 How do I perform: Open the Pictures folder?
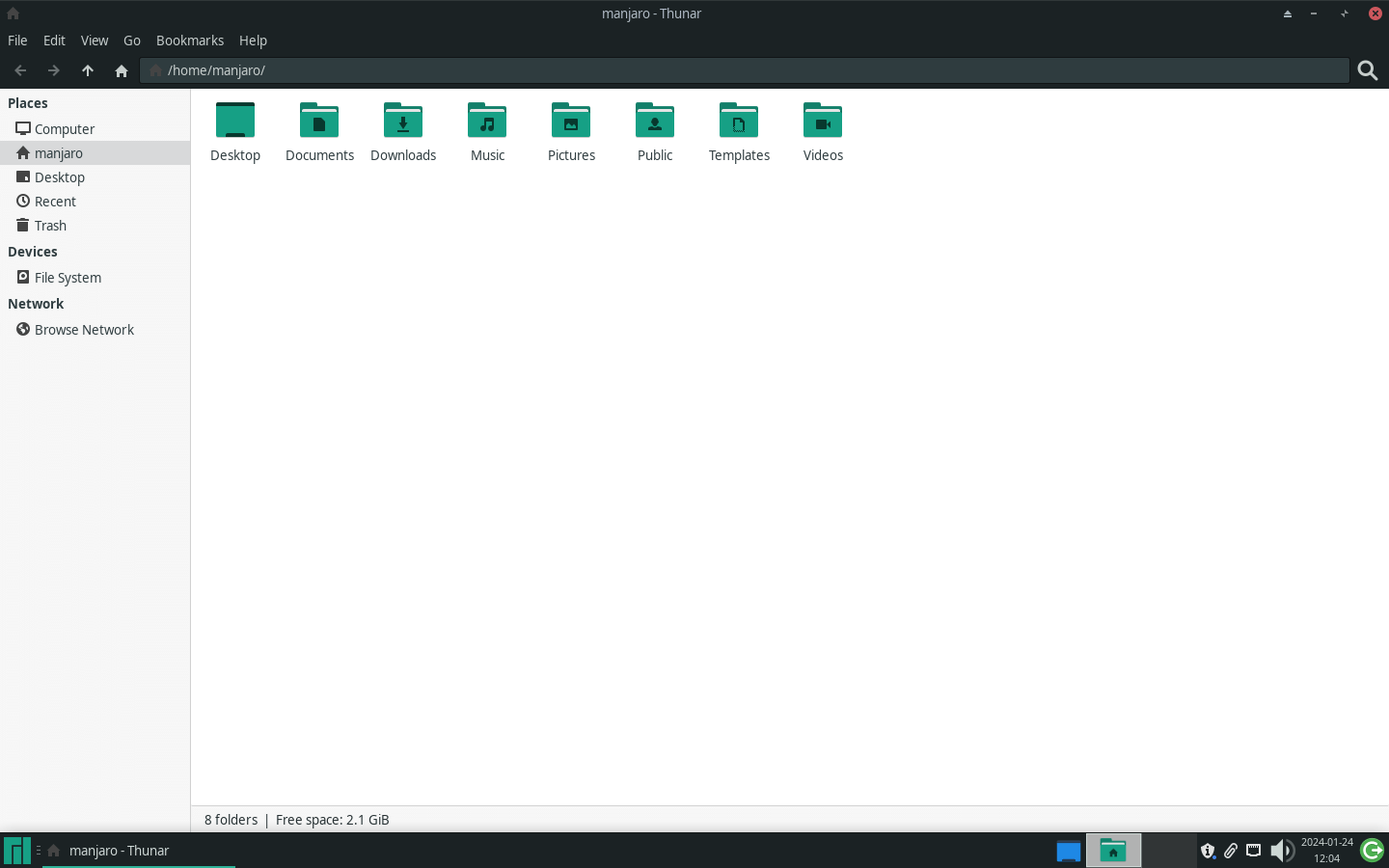pyautogui.click(x=571, y=130)
